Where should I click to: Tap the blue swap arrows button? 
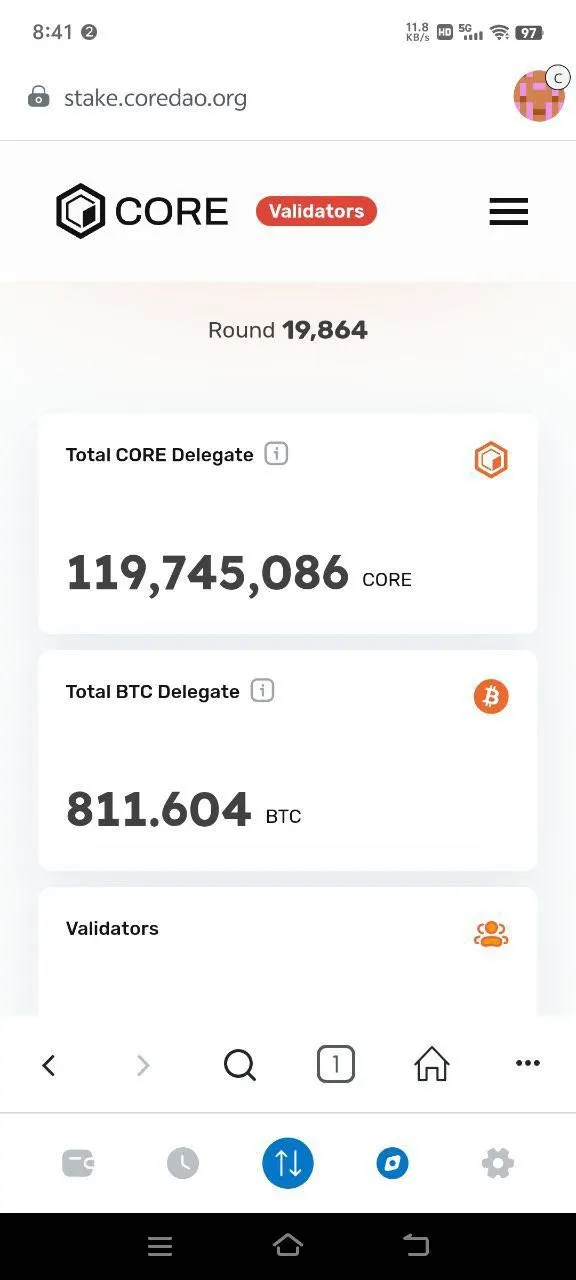click(288, 1163)
